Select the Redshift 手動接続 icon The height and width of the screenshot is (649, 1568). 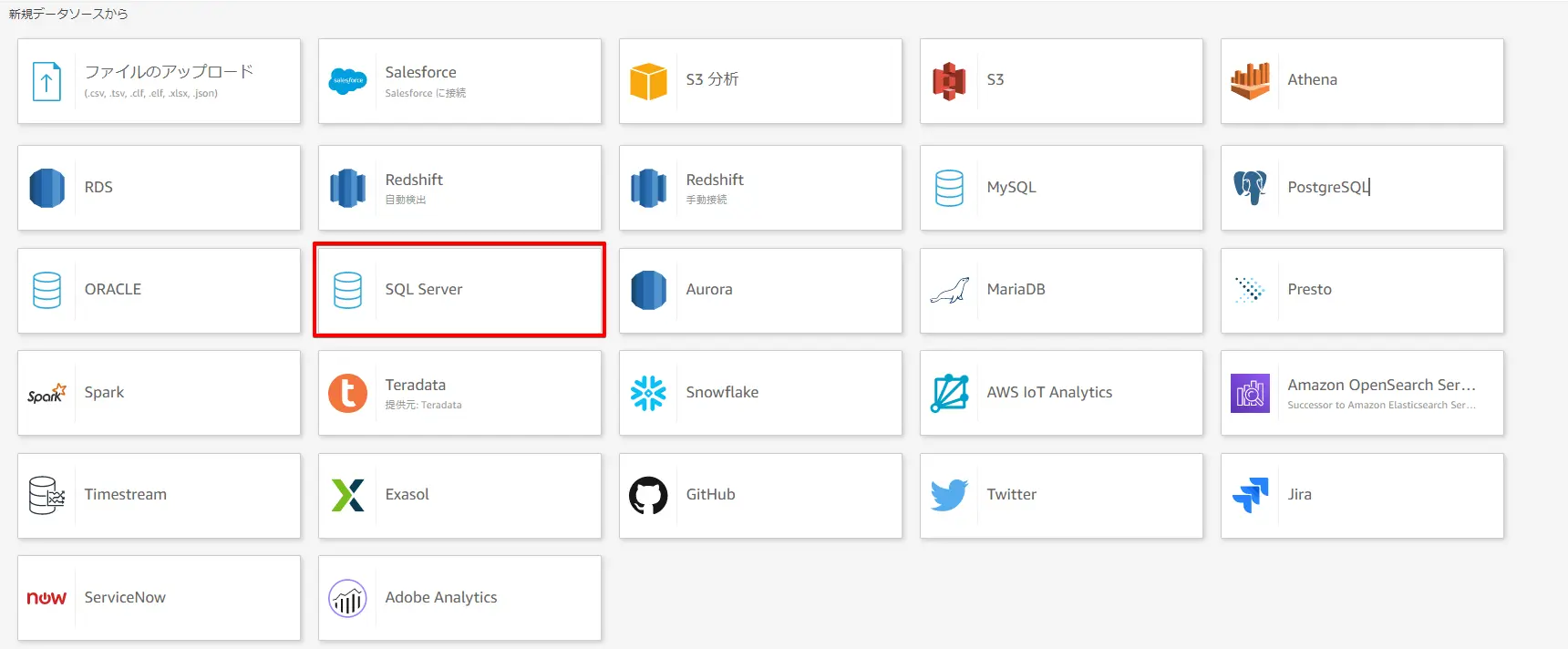point(648,188)
